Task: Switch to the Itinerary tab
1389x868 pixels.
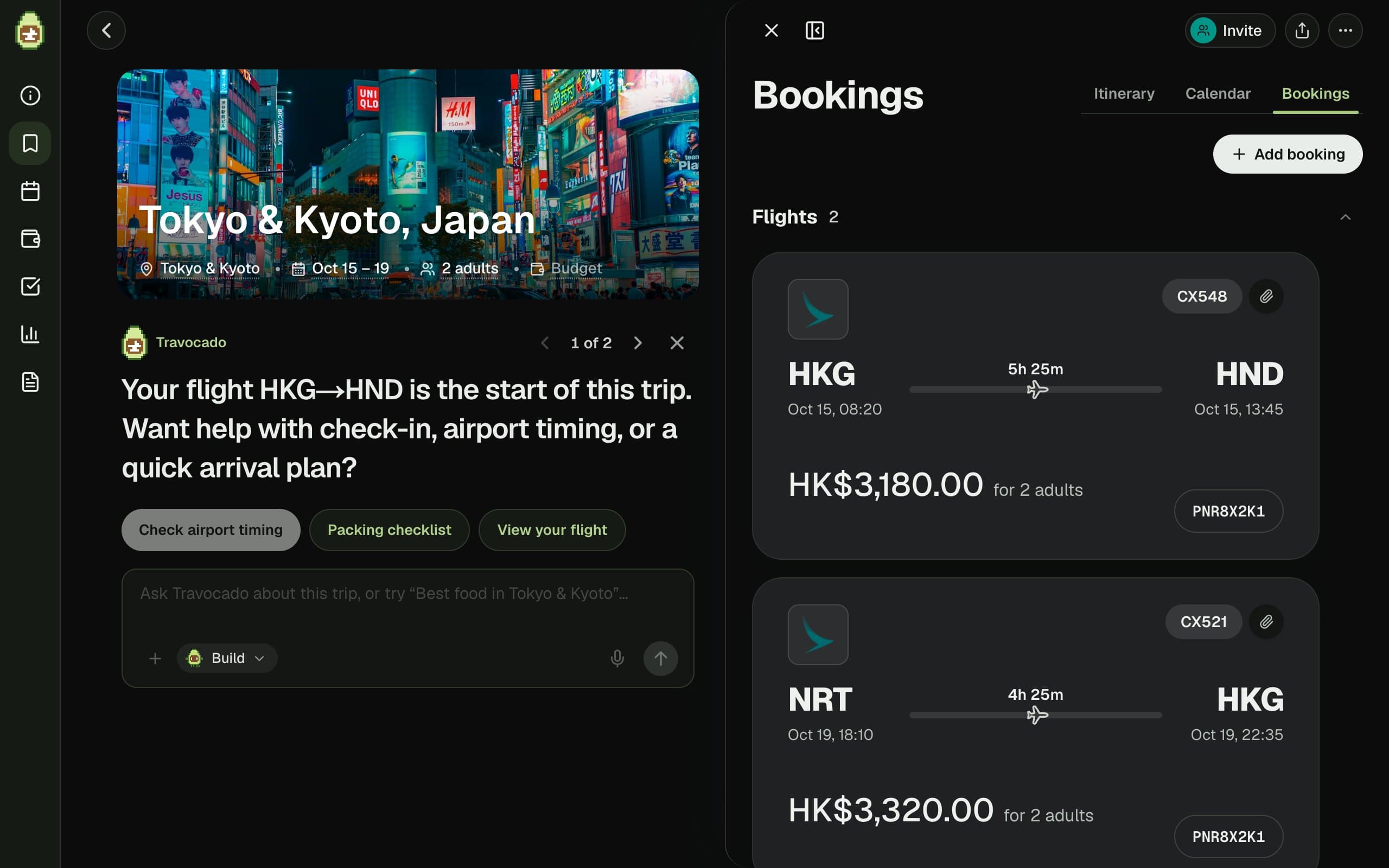Action: (x=1124, y=93)
